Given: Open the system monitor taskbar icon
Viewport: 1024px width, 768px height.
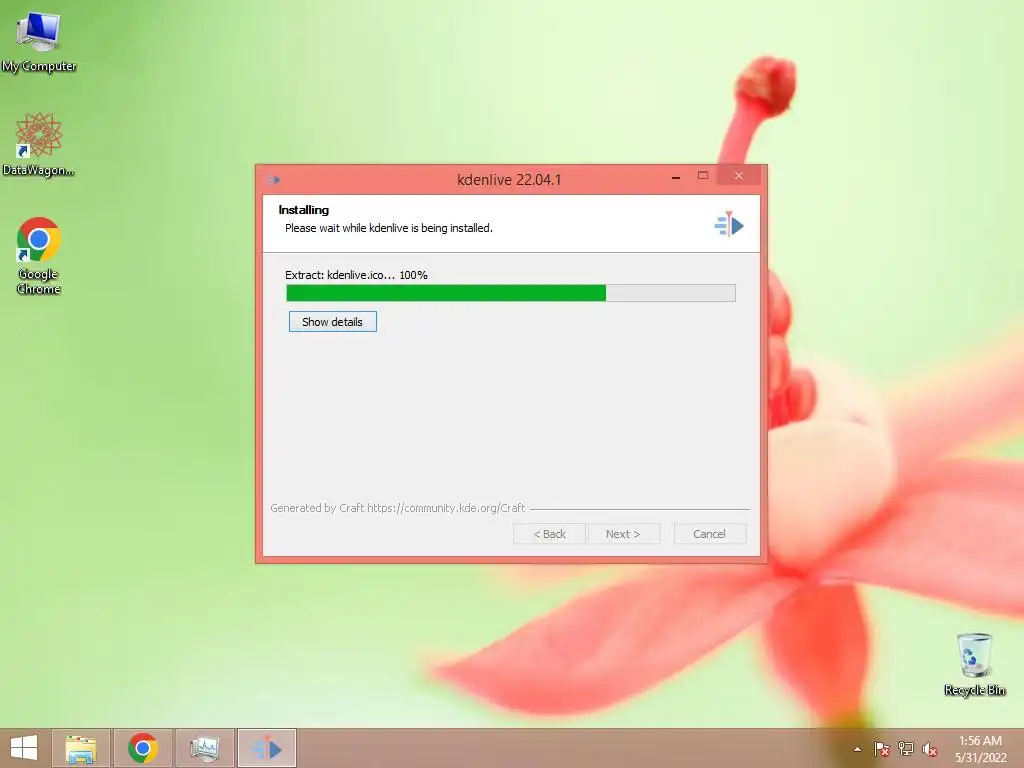Looking at the screenshot, I should coord(204,748).
